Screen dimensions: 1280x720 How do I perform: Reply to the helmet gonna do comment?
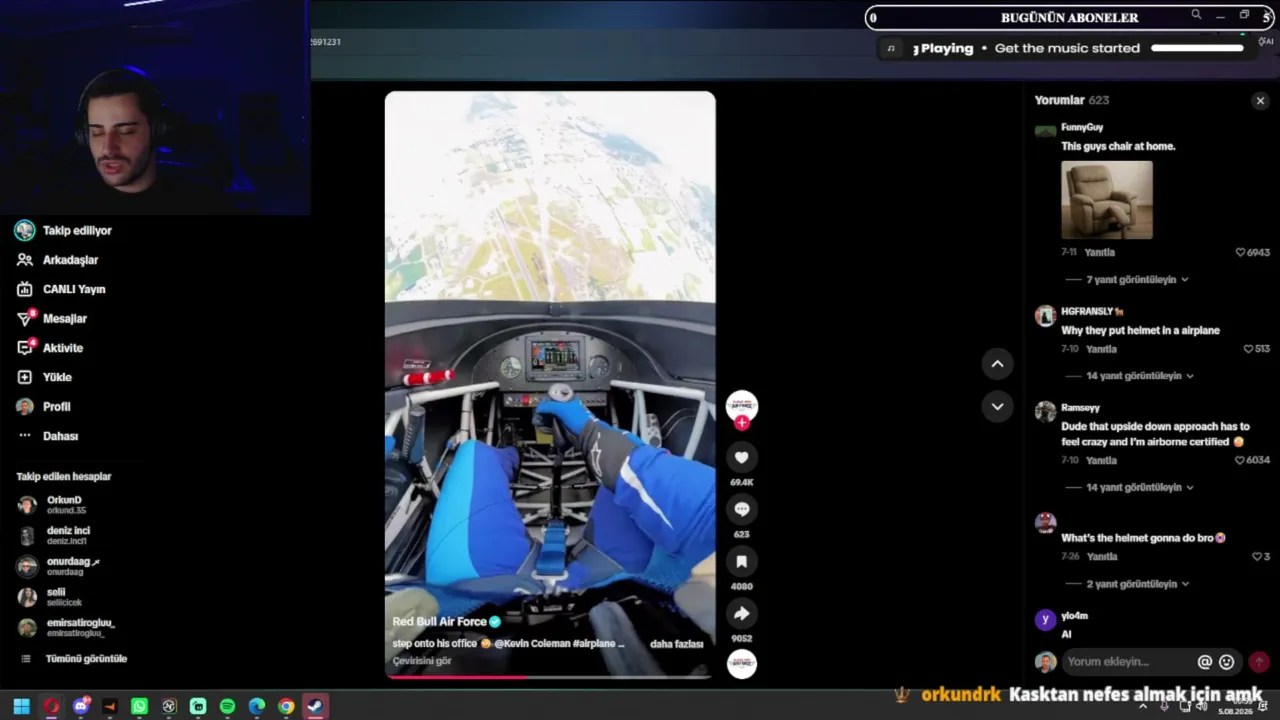[1102, 557]
